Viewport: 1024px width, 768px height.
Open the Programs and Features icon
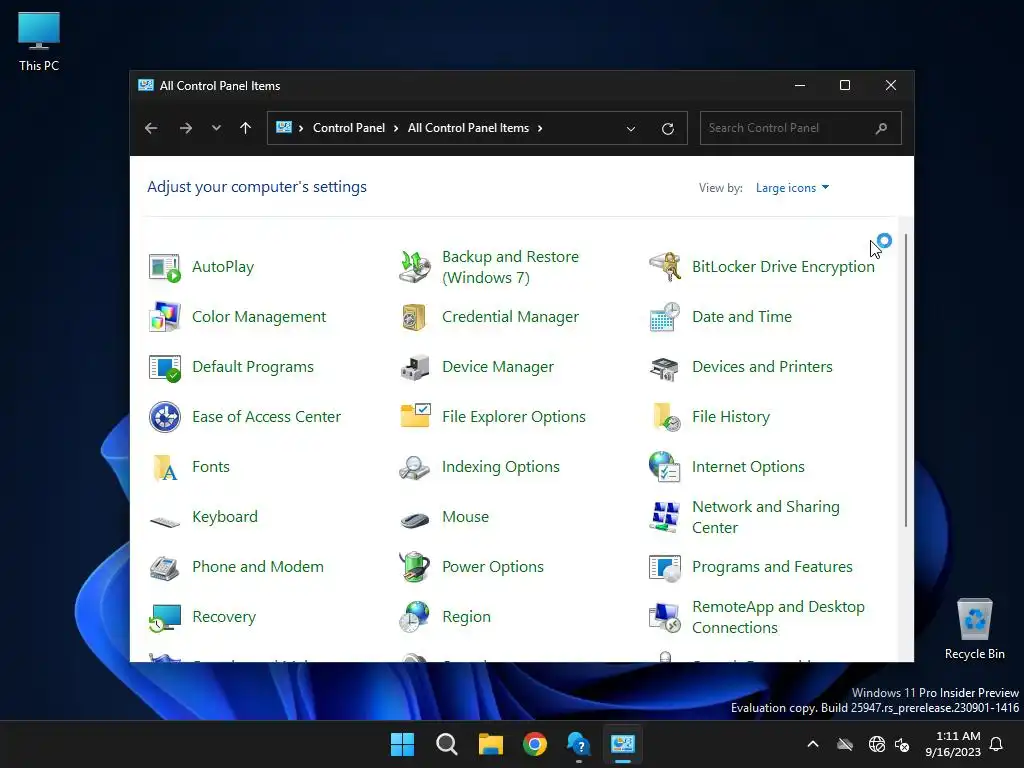(x=665, y=567)
